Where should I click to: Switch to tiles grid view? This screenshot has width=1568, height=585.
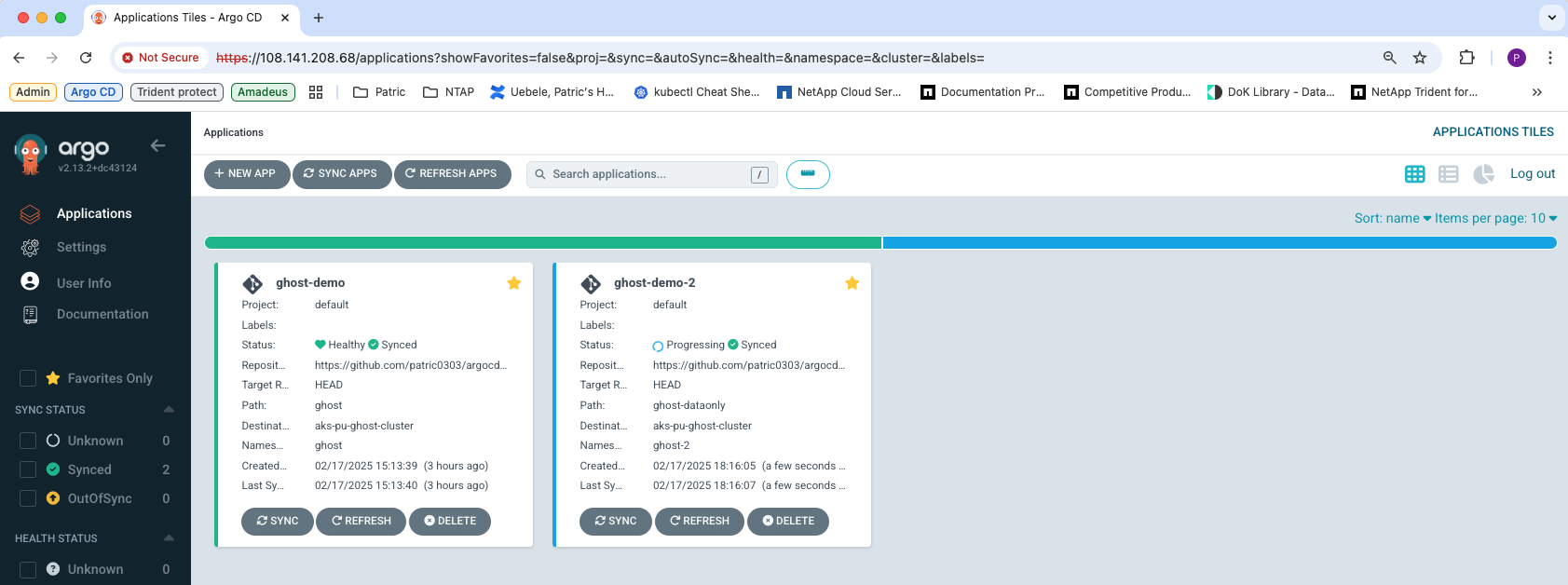pyautogui.click(x=1414, y=174)
